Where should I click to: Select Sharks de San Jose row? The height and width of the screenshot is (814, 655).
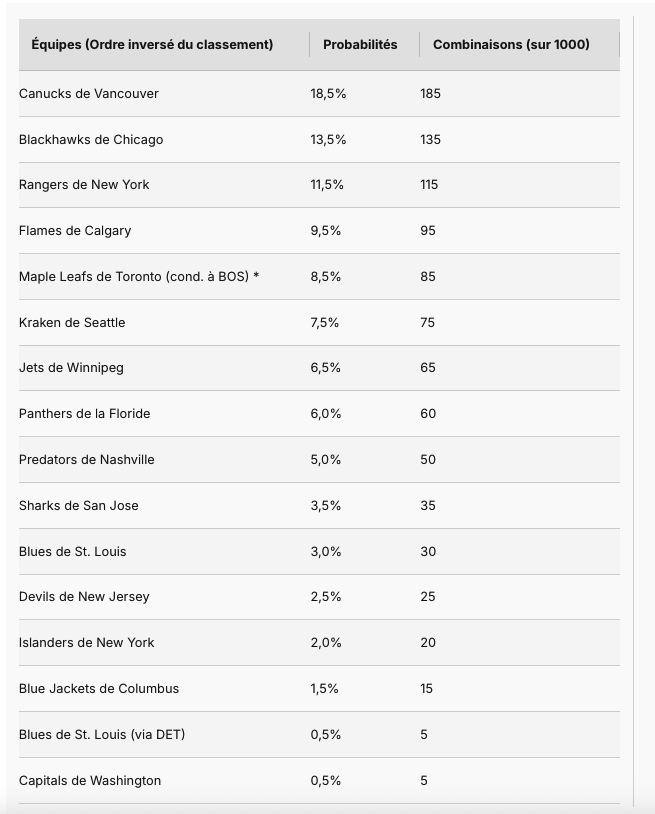(x=79, y=505)
